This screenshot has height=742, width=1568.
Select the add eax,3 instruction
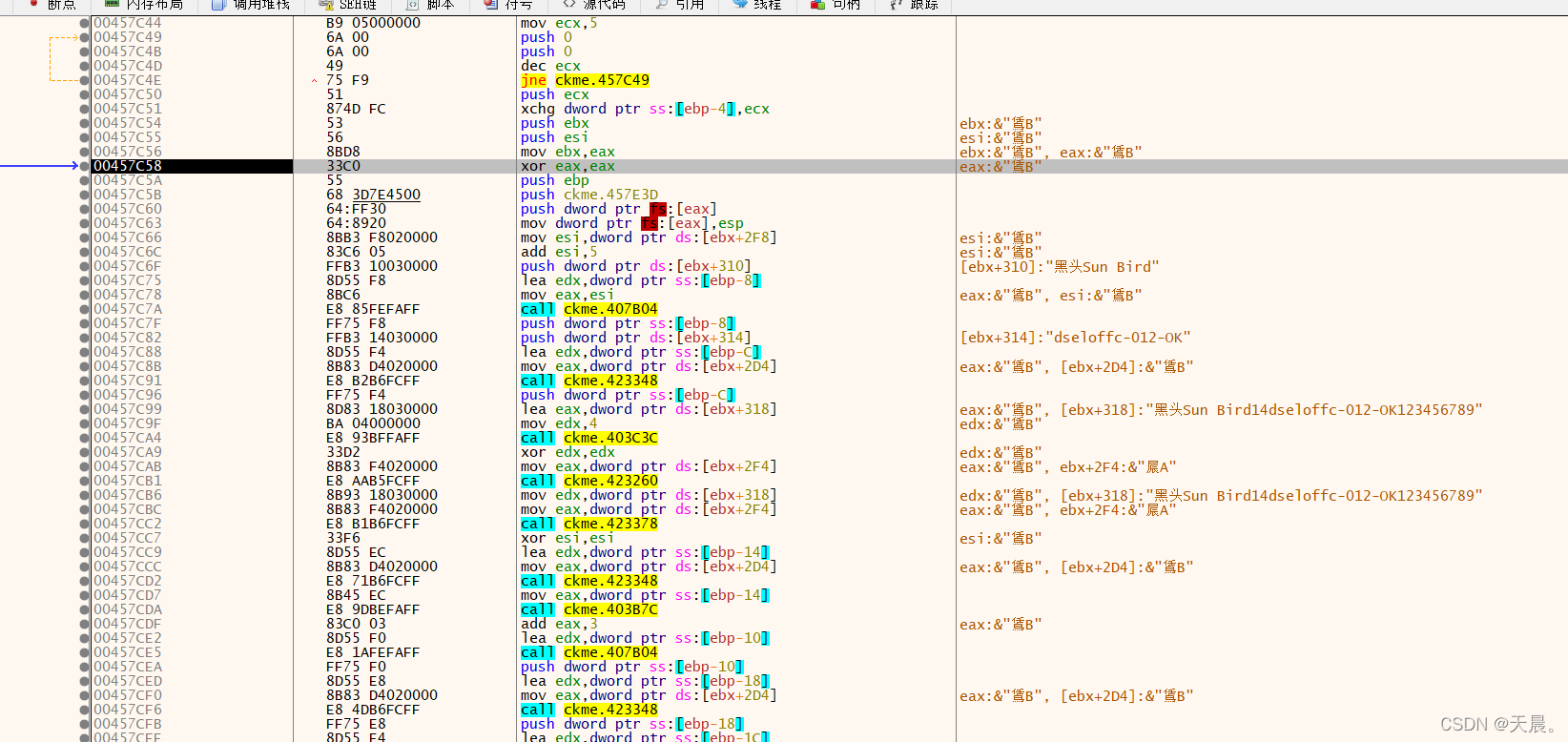click(559, 624)
